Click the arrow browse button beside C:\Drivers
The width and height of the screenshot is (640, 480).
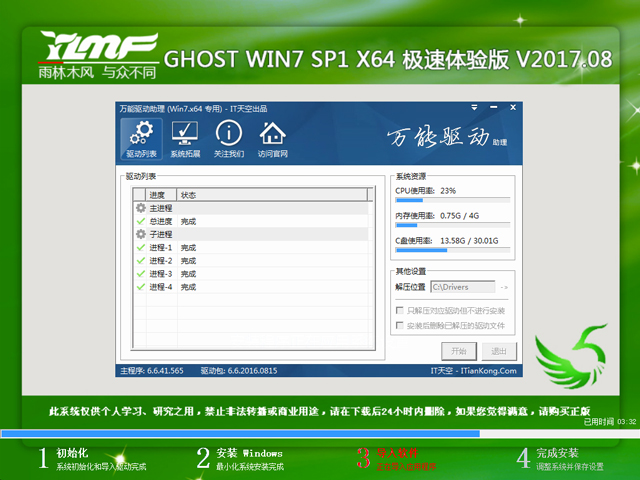(504, 287)
